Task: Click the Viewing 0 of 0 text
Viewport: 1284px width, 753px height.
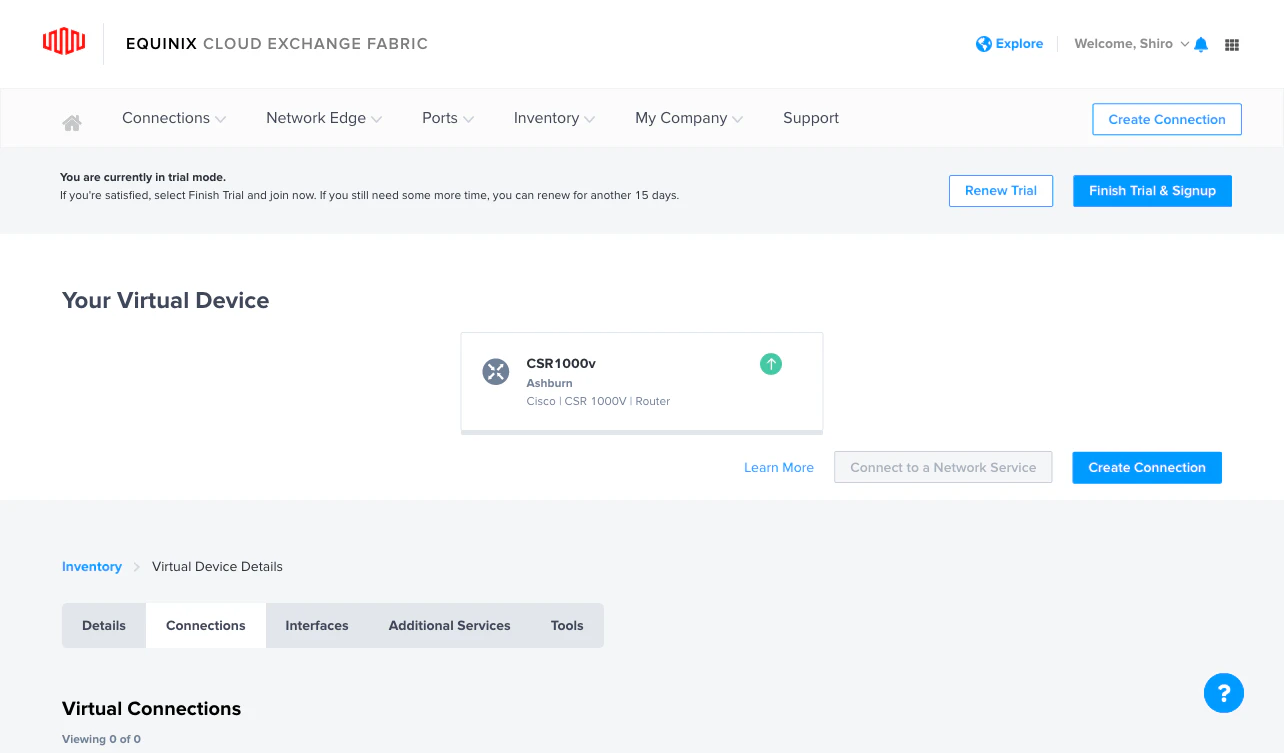Action: click(x=101, y=739)
